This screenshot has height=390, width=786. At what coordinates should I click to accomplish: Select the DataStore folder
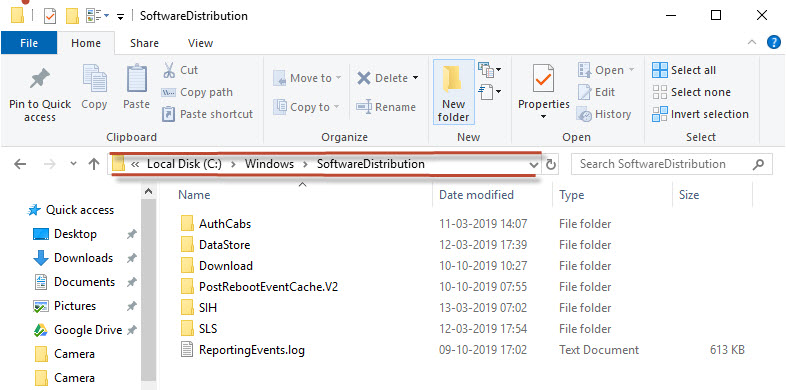tap(215, 245)
